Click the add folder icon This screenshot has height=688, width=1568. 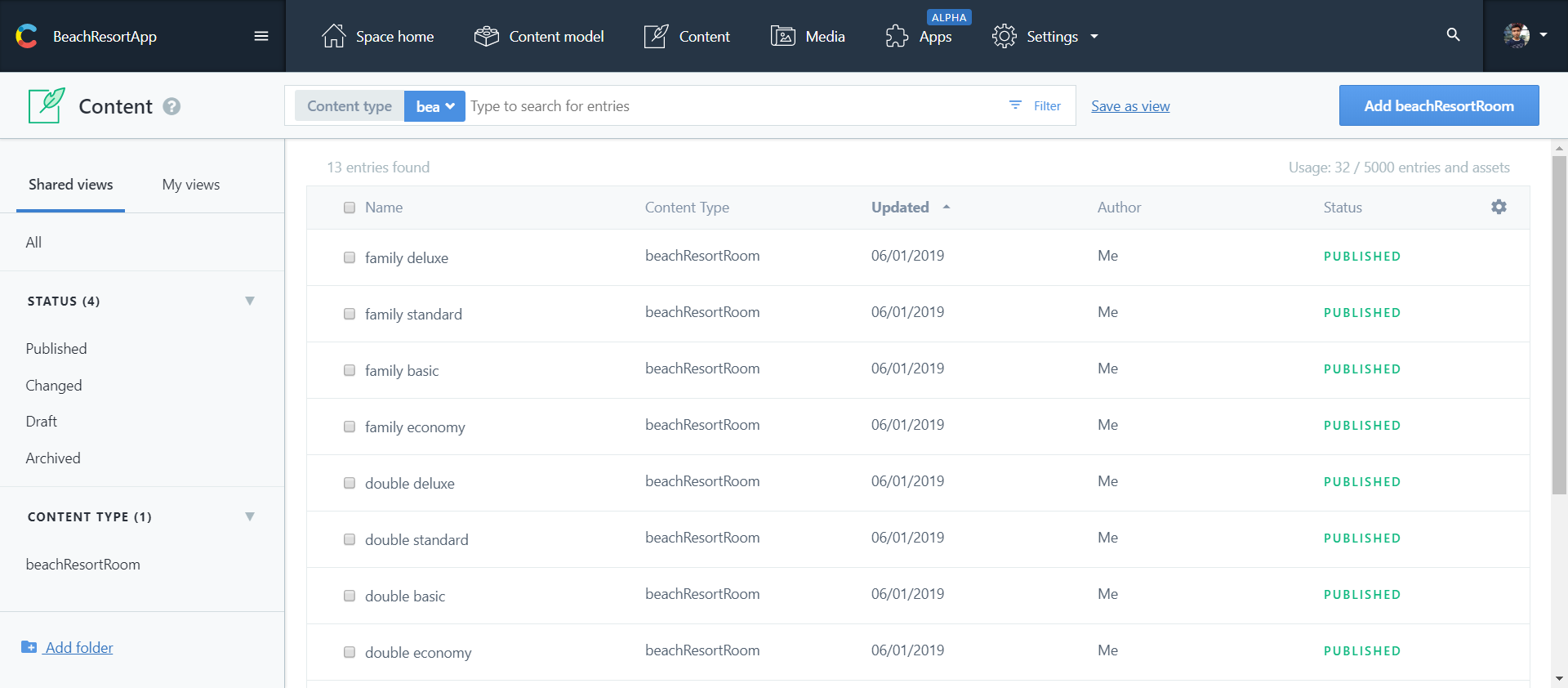pos(29,647)
